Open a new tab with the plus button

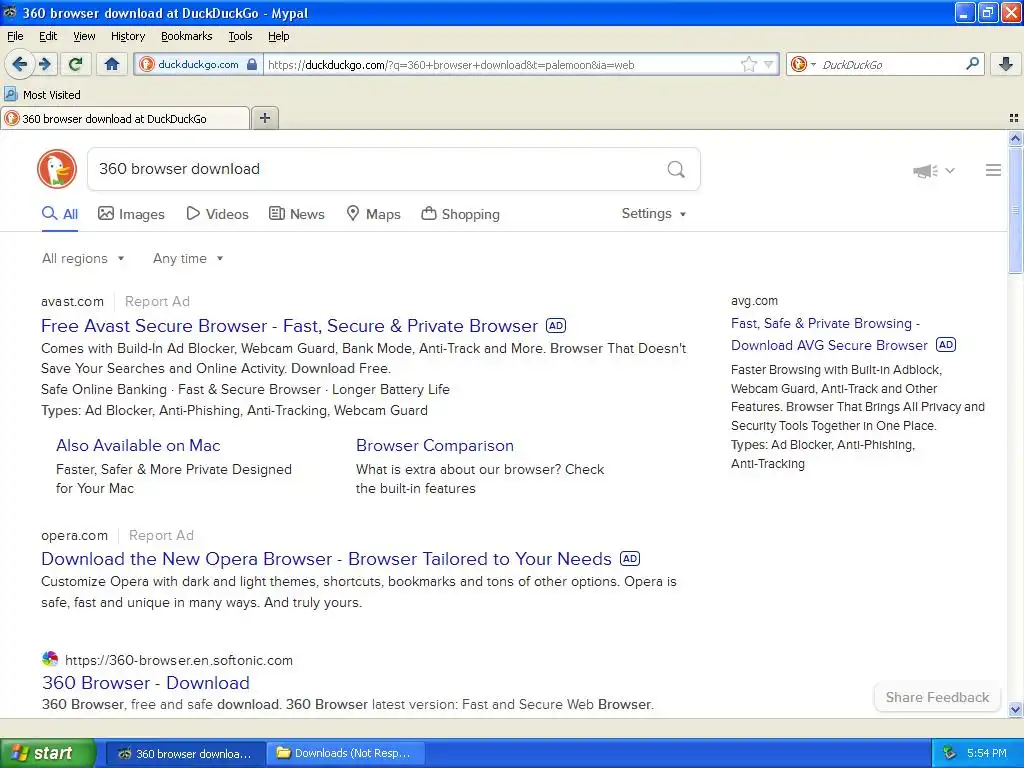(x=264, y=118)
